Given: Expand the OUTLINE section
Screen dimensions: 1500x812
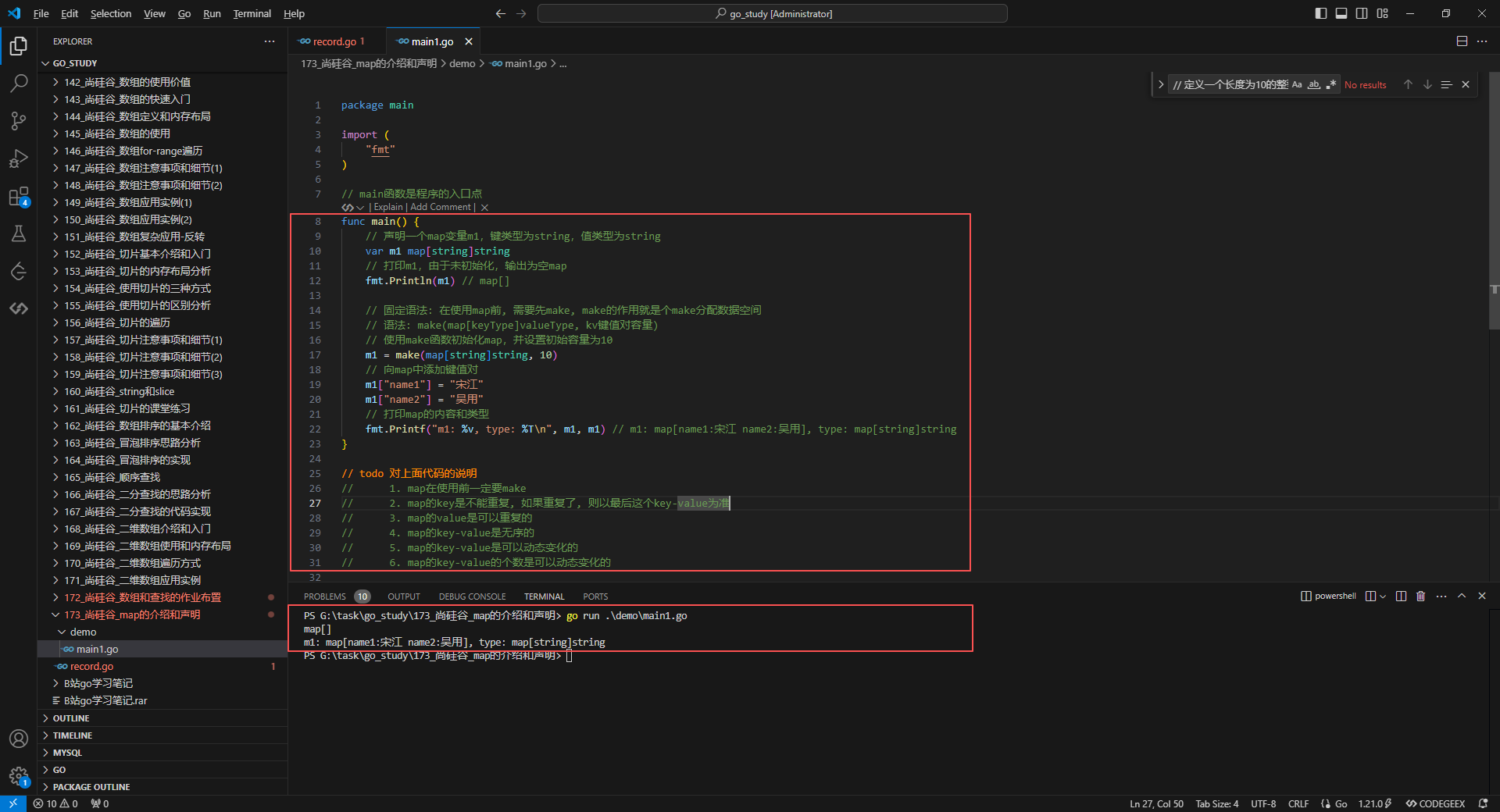Looking at the screenshot, I should pos(71,718).
